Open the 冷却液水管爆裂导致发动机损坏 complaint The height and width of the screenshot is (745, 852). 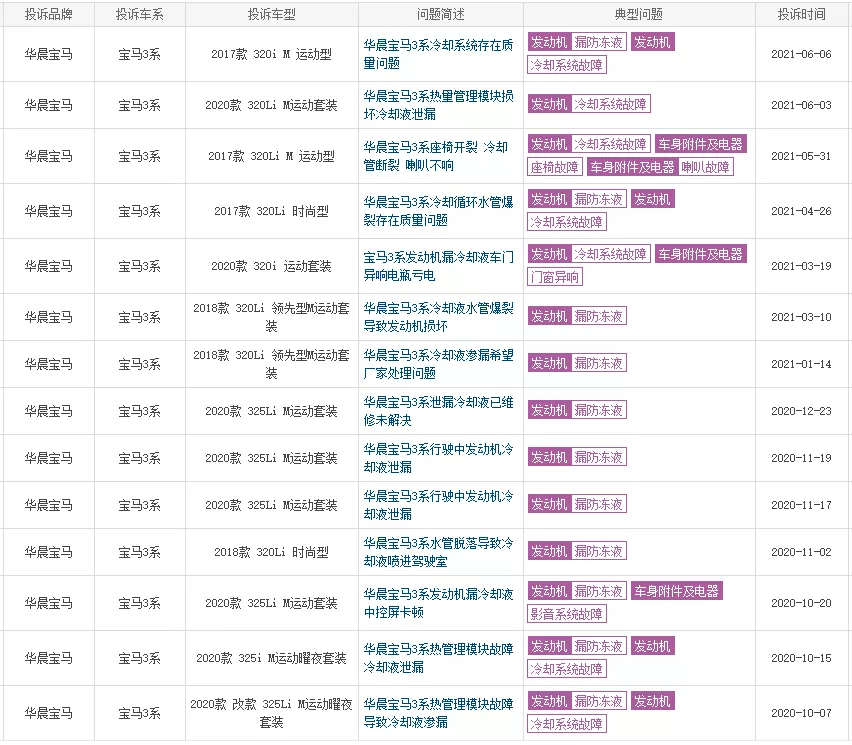(x=438, y=317)
